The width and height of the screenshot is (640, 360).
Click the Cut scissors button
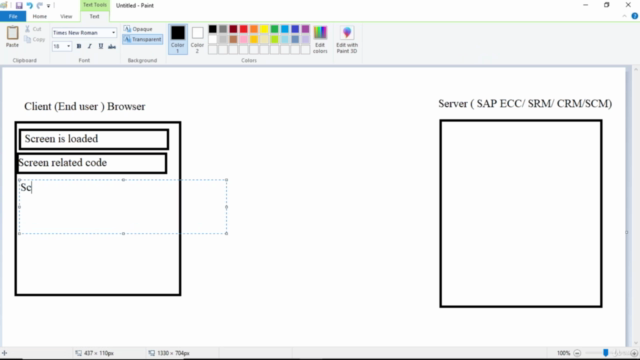click(x=33, y=29)
